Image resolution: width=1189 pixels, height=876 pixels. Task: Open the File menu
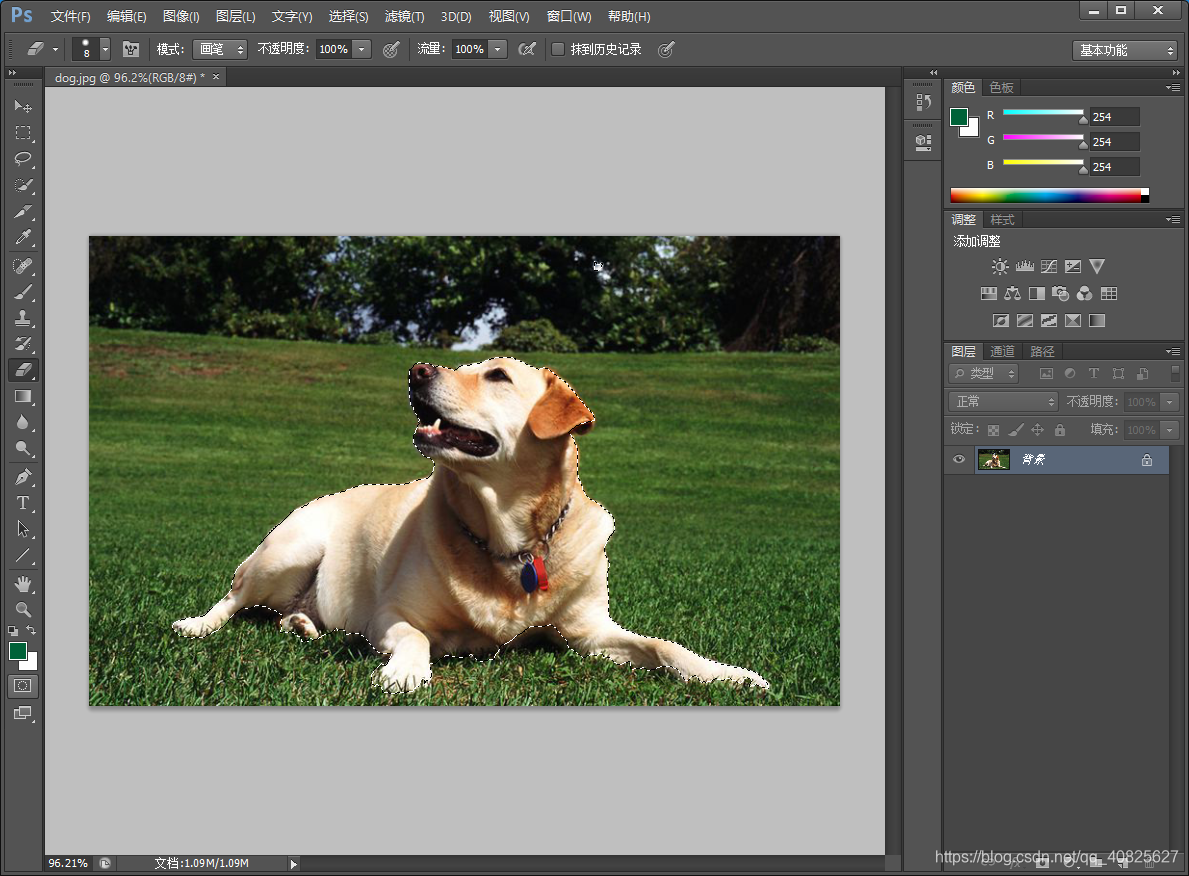tap(71, 17)
